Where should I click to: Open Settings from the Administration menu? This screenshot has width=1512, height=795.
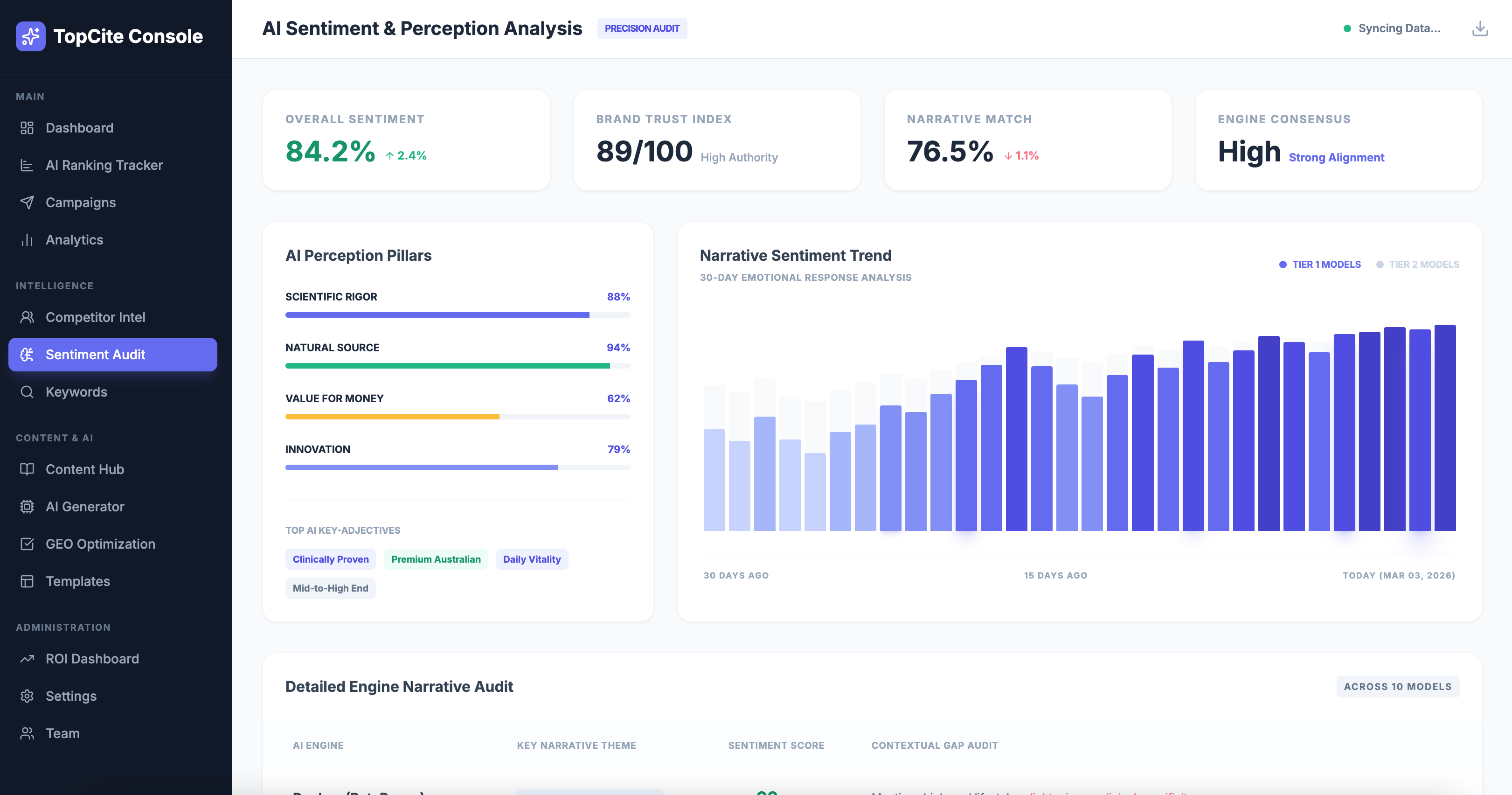coord(28,696)
